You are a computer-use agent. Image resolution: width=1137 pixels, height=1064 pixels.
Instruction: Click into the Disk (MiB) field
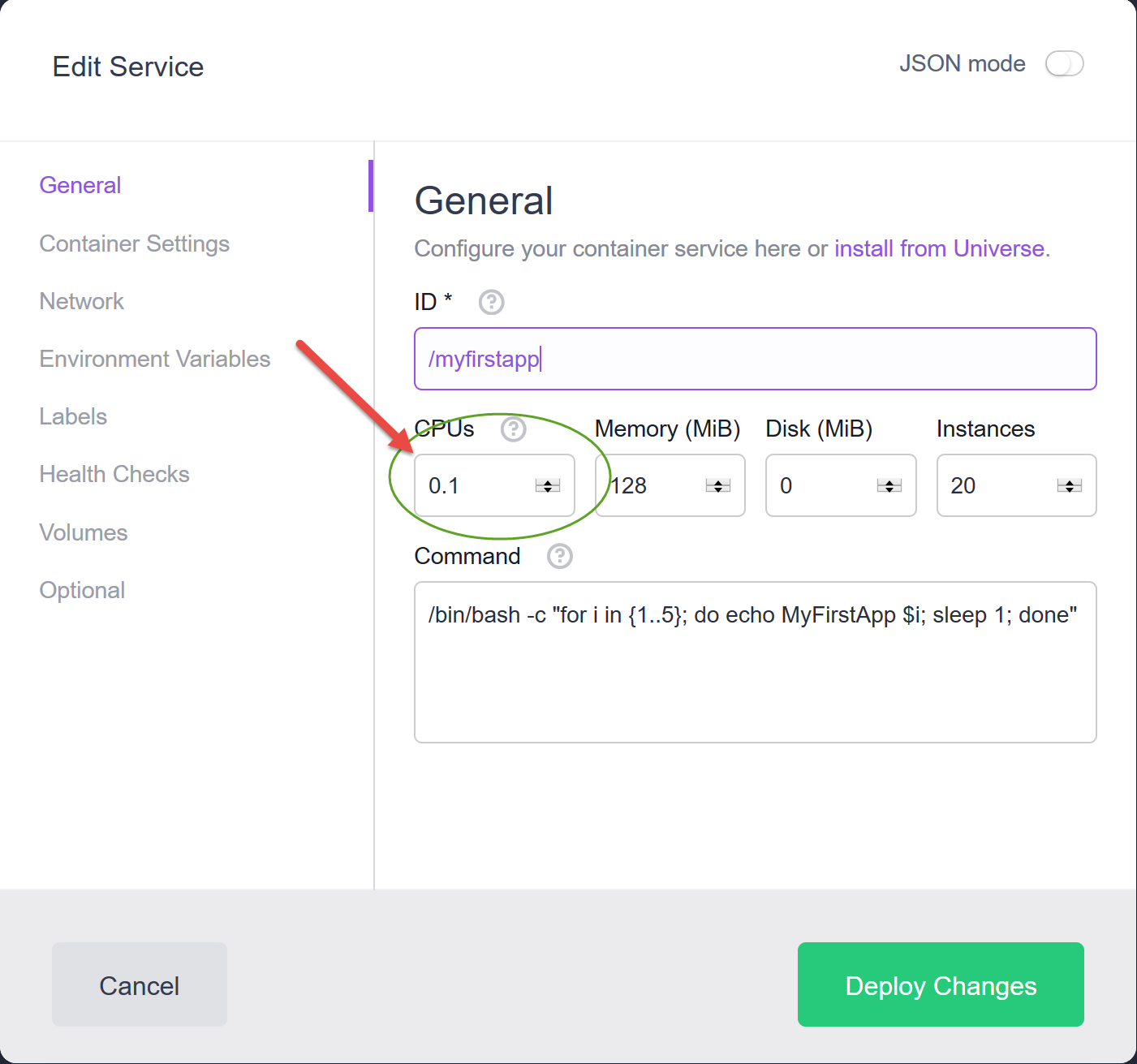(x=841, y=485)
